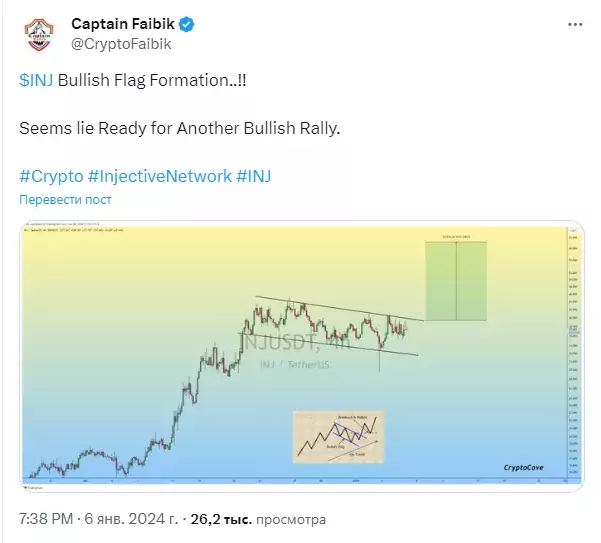601x543 pixels.
Task: Open the three-dot more options menu
Action: 575,25
